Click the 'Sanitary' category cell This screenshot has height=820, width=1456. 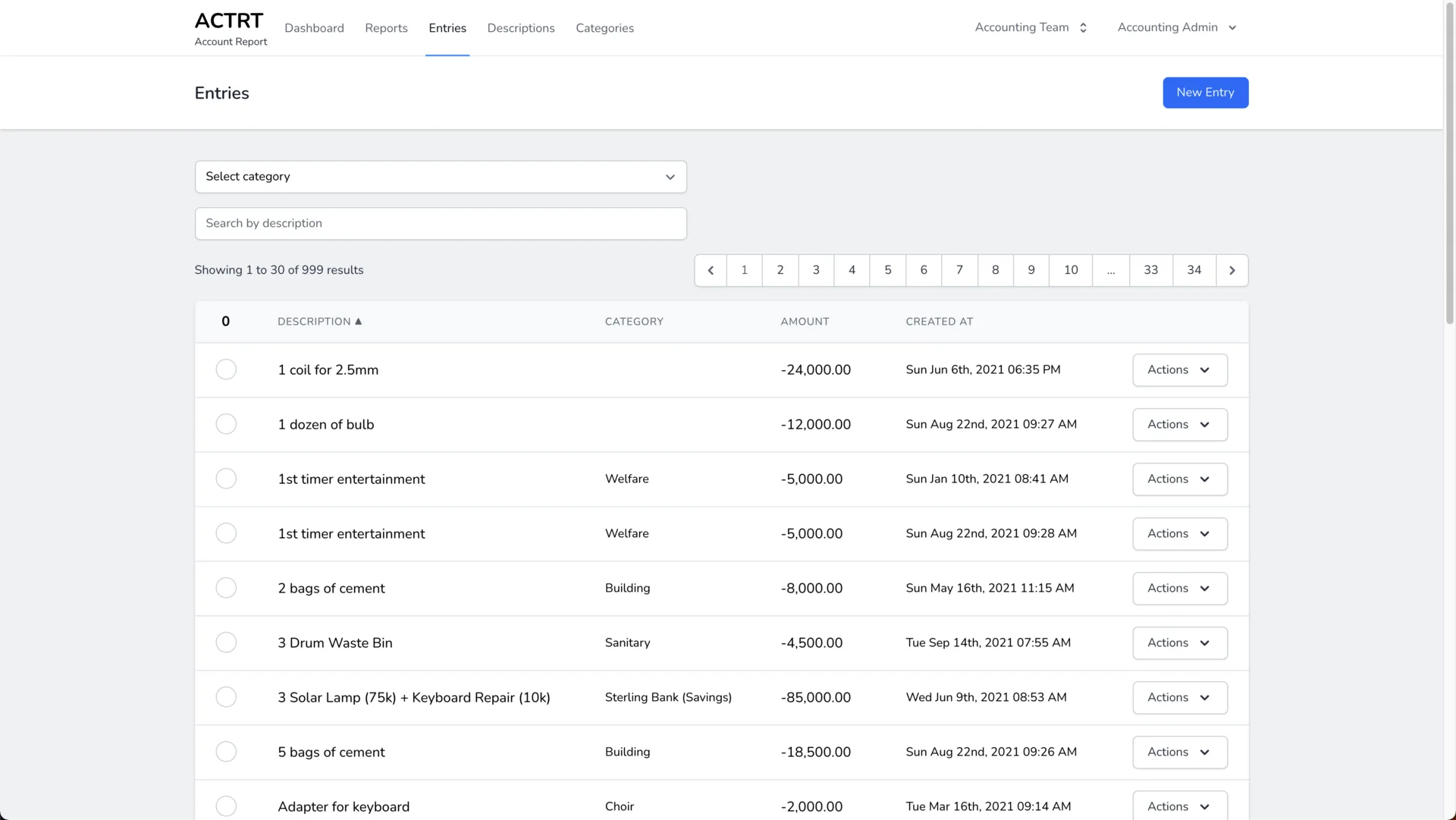pos(627,642)
